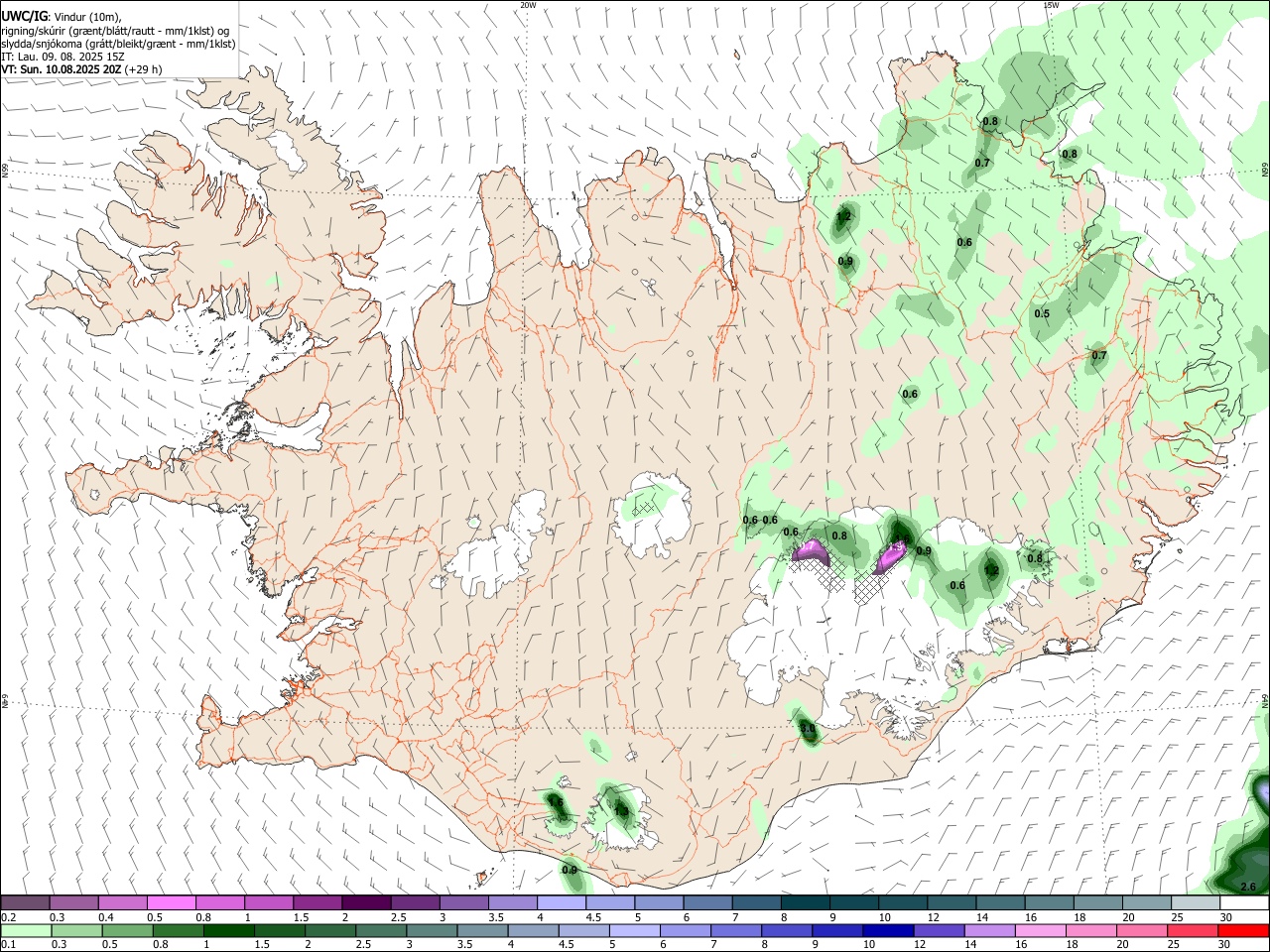Click the light pink '16' swatch in rain legend
Screen dimensions: 1270x952
[1040, 931]
